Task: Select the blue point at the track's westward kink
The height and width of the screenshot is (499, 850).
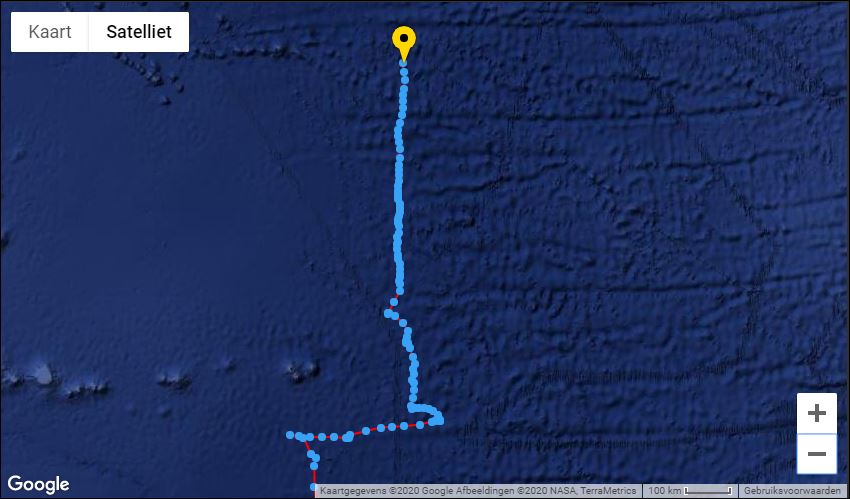Action: pyautogui.click(x=388, y=313)
